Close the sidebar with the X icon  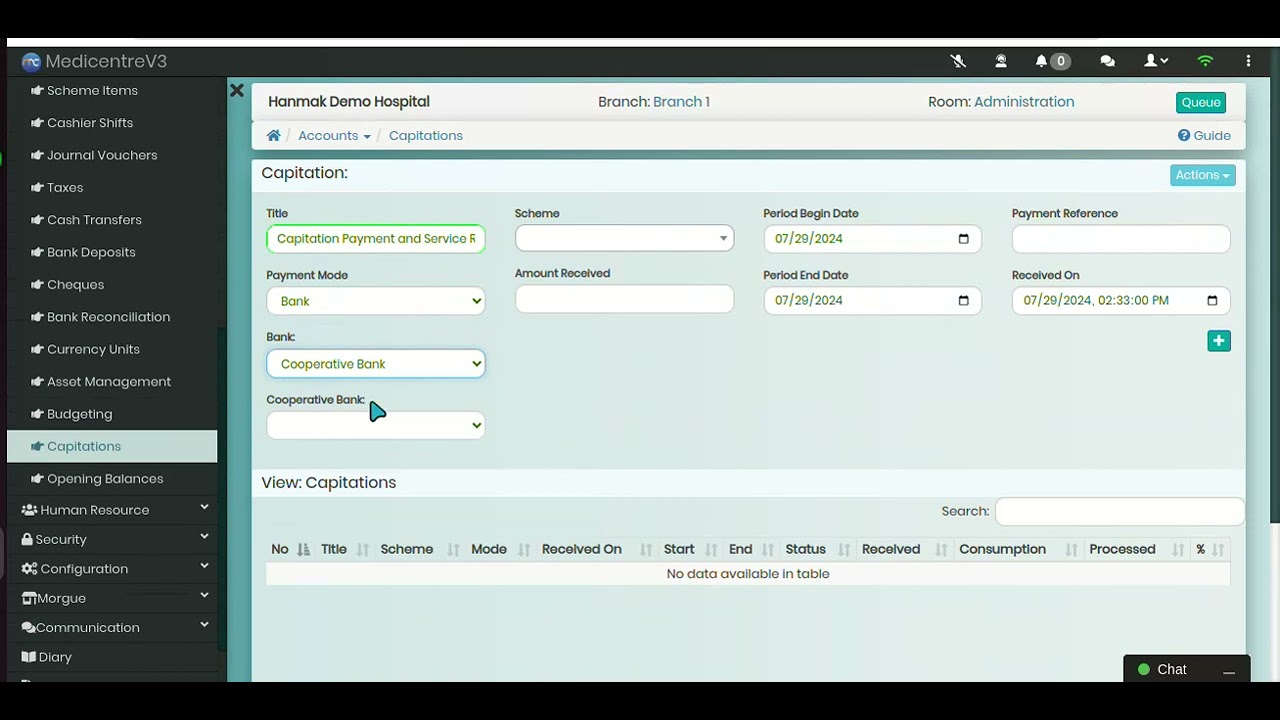237,91
